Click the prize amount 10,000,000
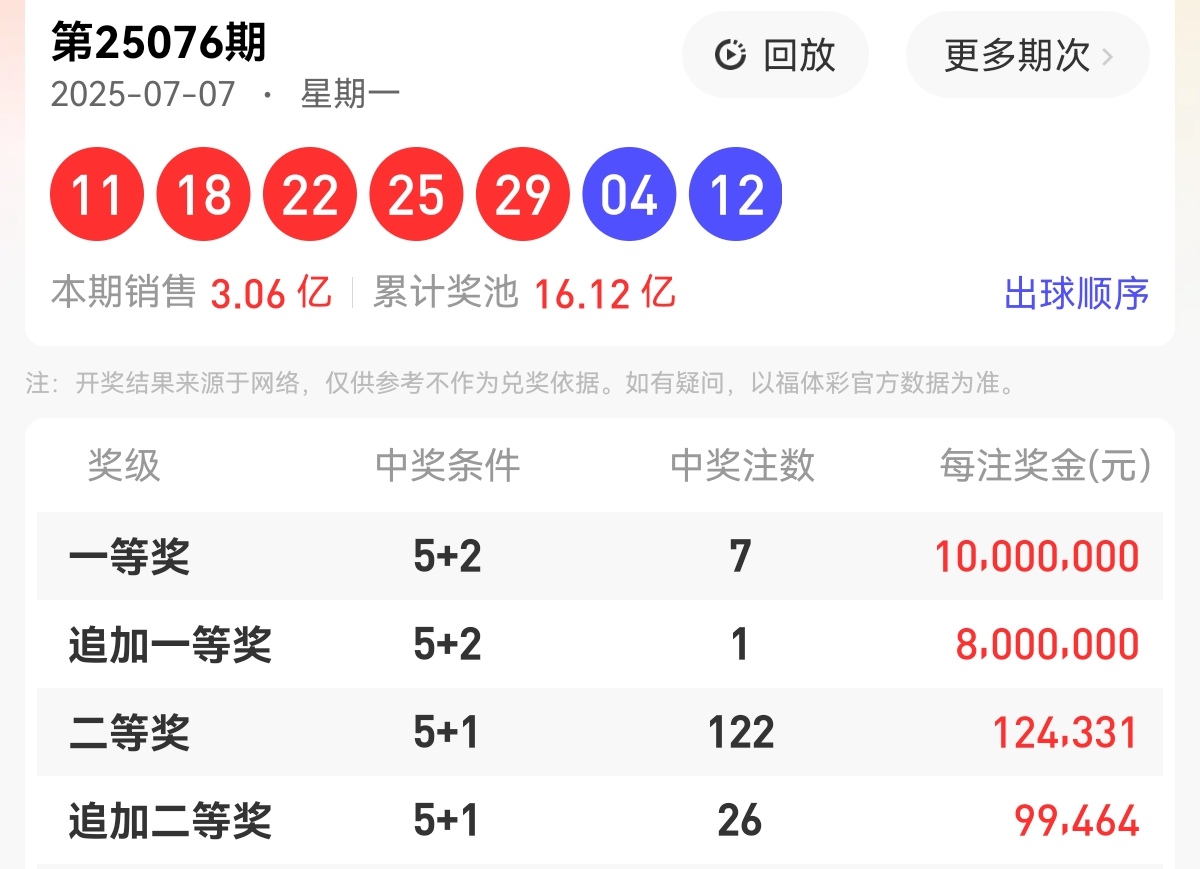 (x=1037, y=557)
